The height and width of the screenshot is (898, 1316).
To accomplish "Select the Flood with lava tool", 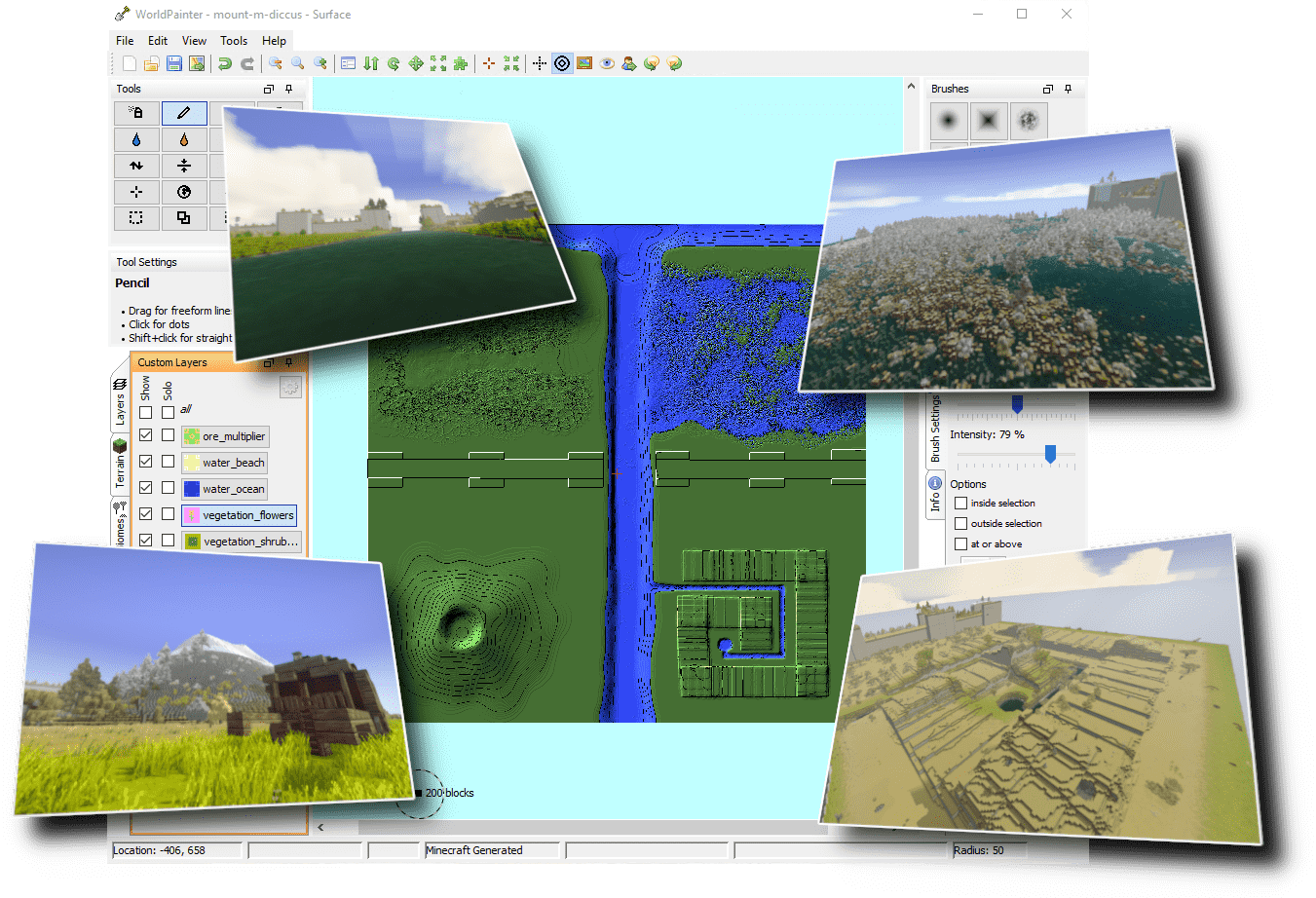I will [184, 139].
